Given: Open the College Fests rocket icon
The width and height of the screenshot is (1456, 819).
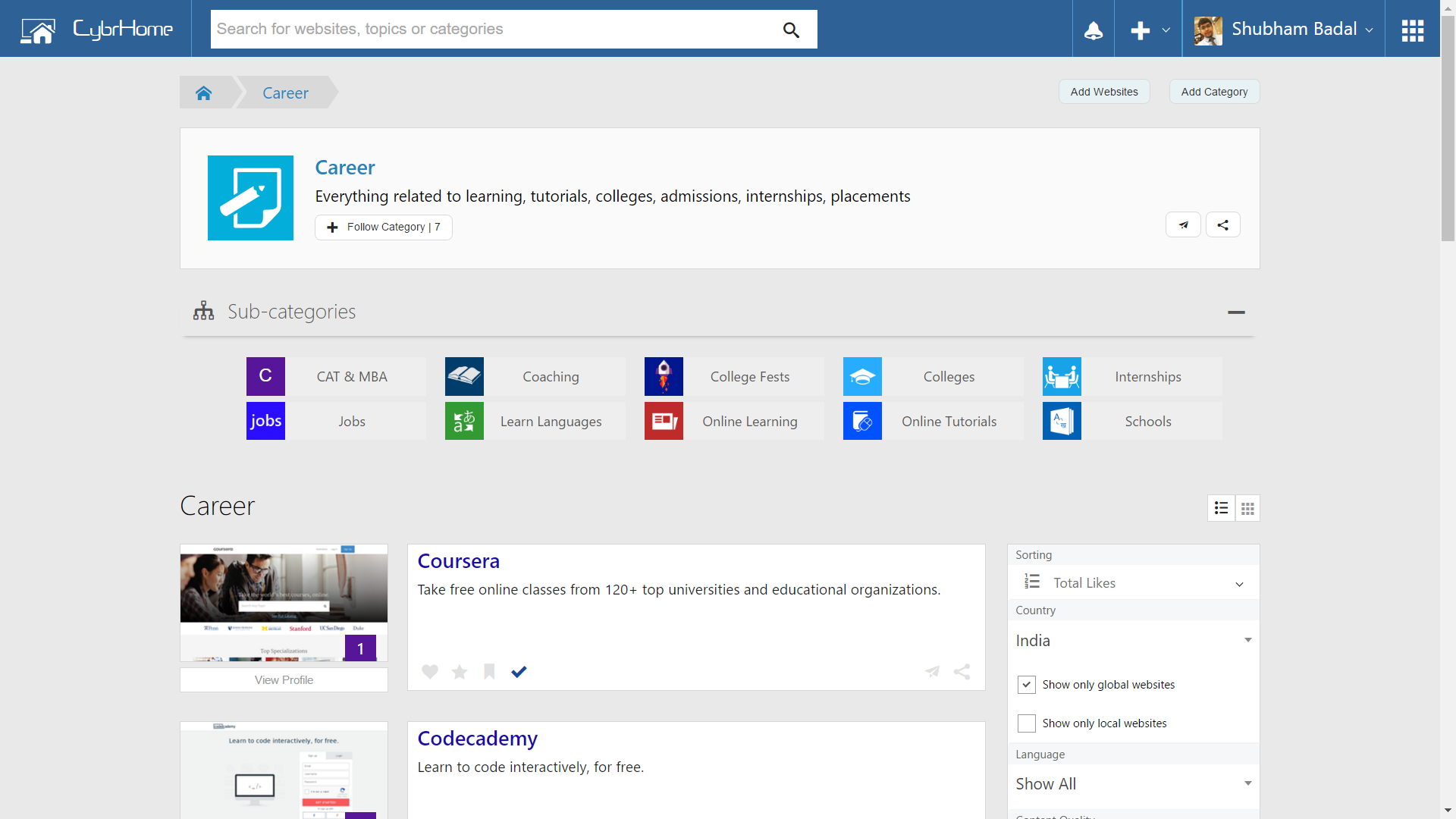Looking at the screenshot, I should [664, 376].
